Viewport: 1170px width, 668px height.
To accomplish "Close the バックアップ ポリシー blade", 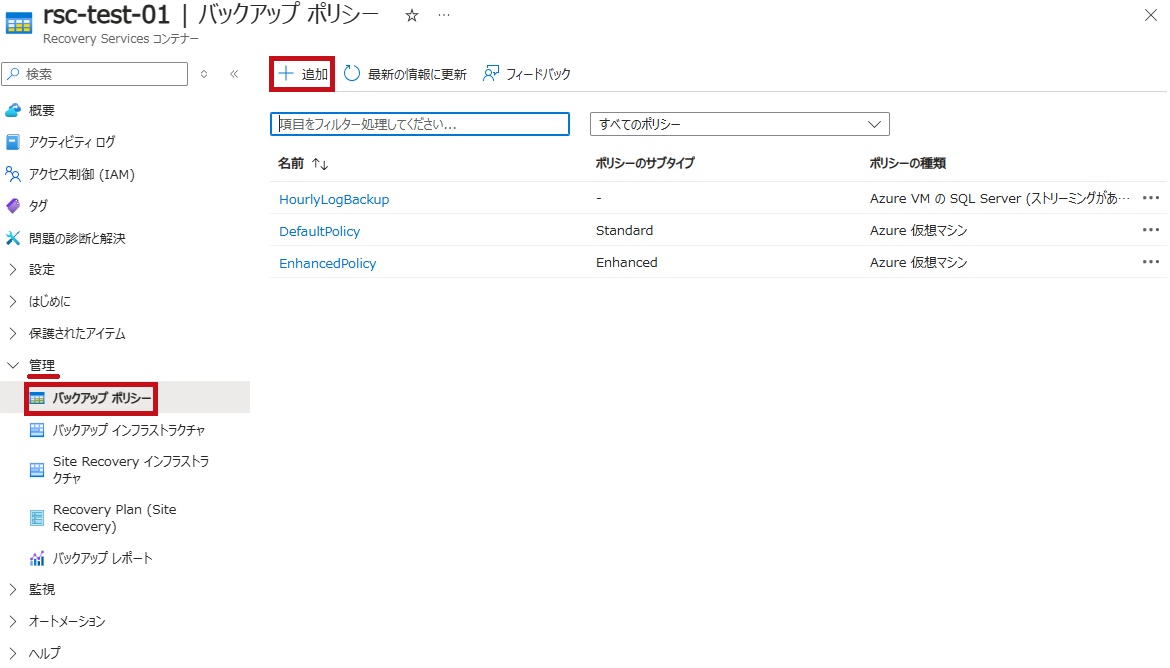I will click(1151, 15).
